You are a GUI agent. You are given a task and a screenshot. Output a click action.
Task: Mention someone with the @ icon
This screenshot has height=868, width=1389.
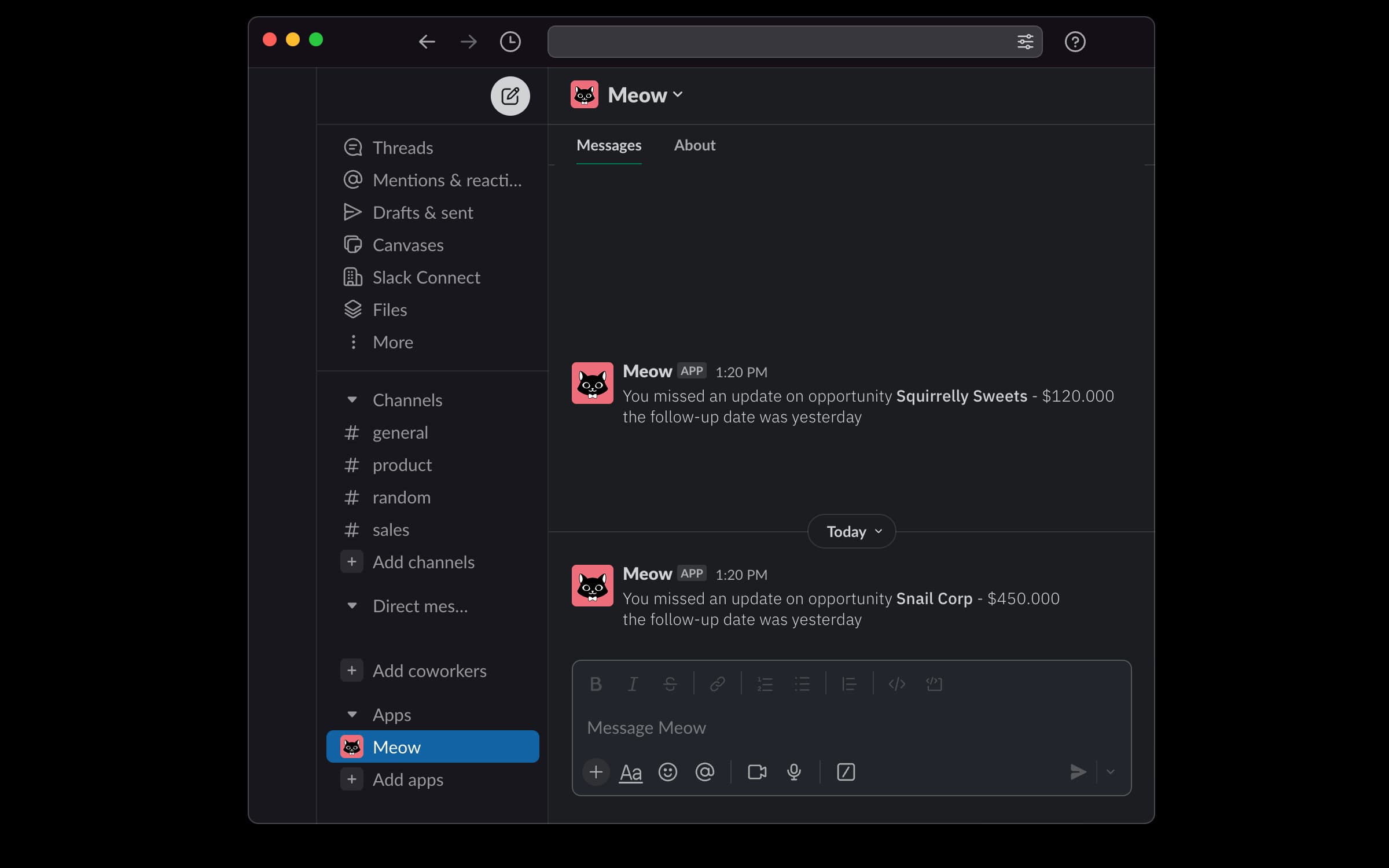point(704,772)
